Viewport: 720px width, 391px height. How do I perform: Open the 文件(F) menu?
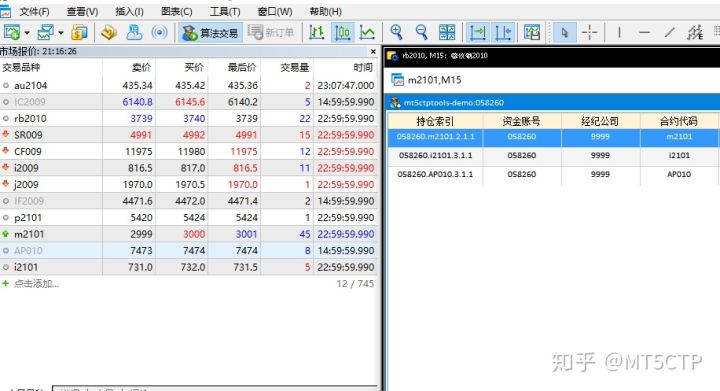(x=34, y=11)
